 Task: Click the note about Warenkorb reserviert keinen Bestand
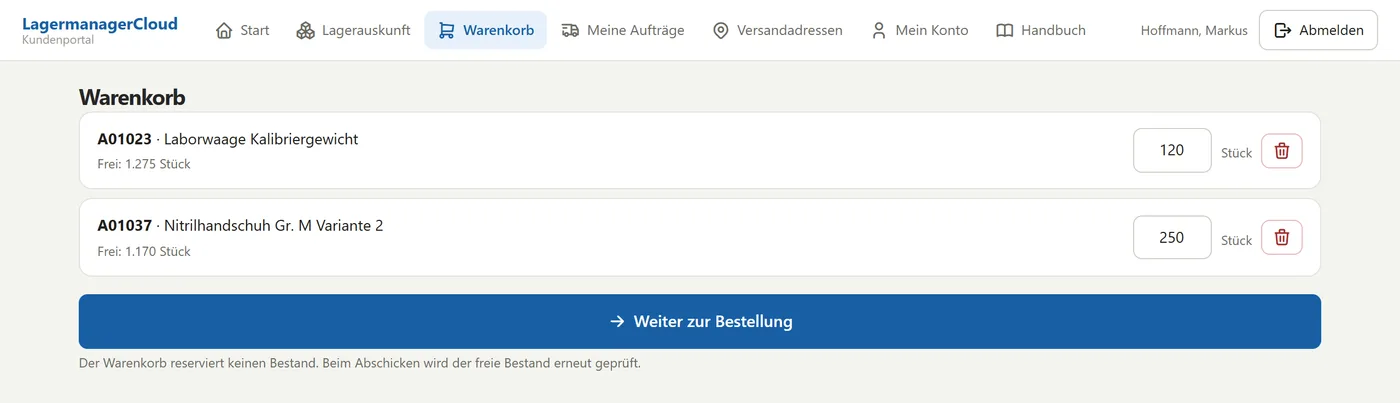coord(360,363)
